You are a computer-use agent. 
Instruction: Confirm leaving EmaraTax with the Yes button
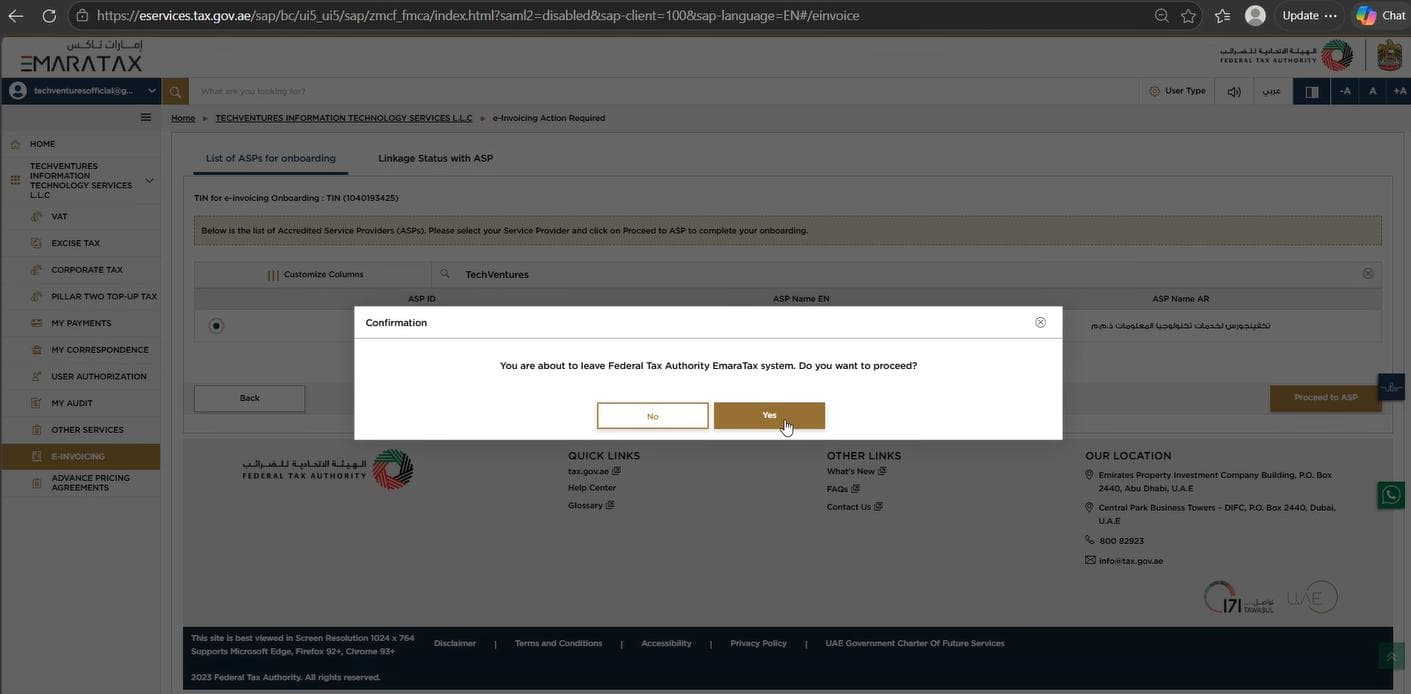pyautogui.click(x=769, y=415)
